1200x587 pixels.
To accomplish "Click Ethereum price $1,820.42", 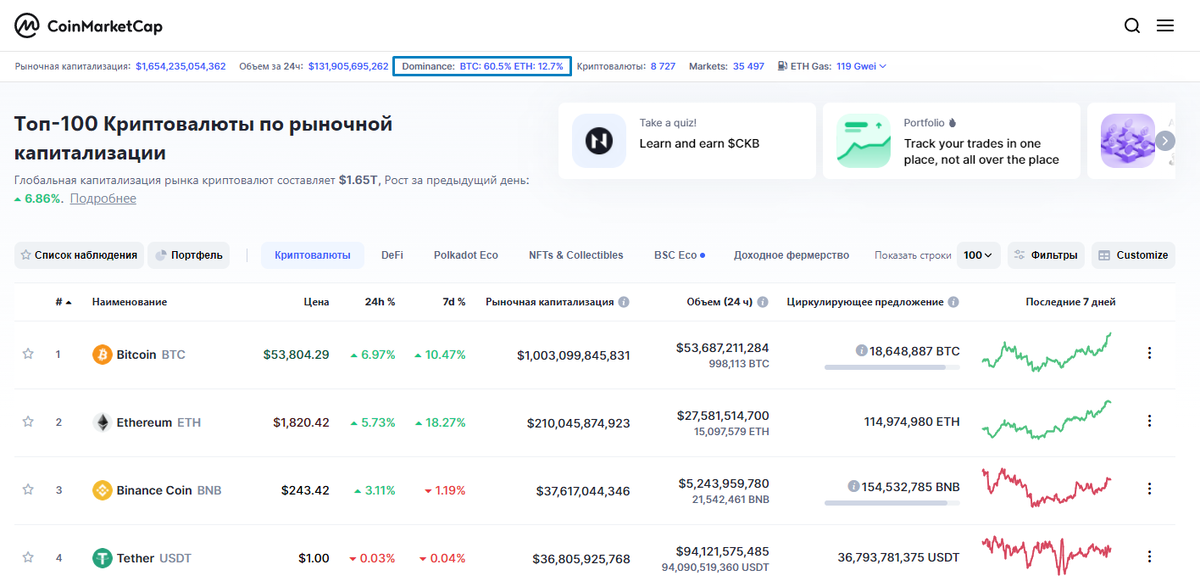I will point(301,422).
